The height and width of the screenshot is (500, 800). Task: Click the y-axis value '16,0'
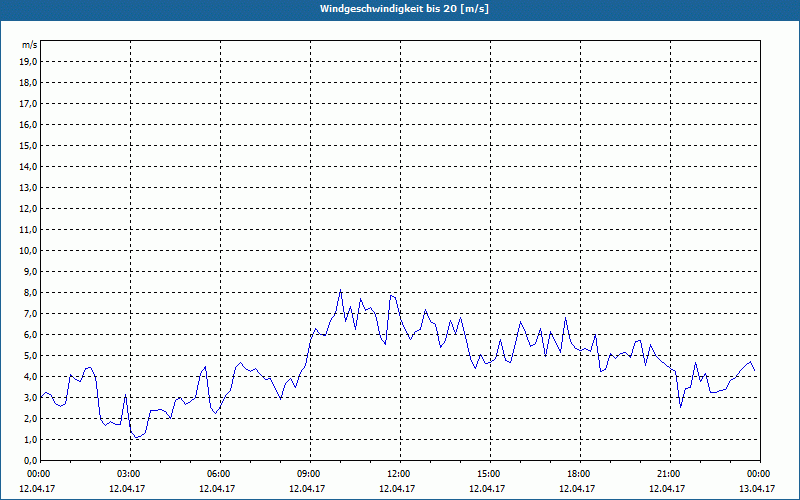coord(29,124)
